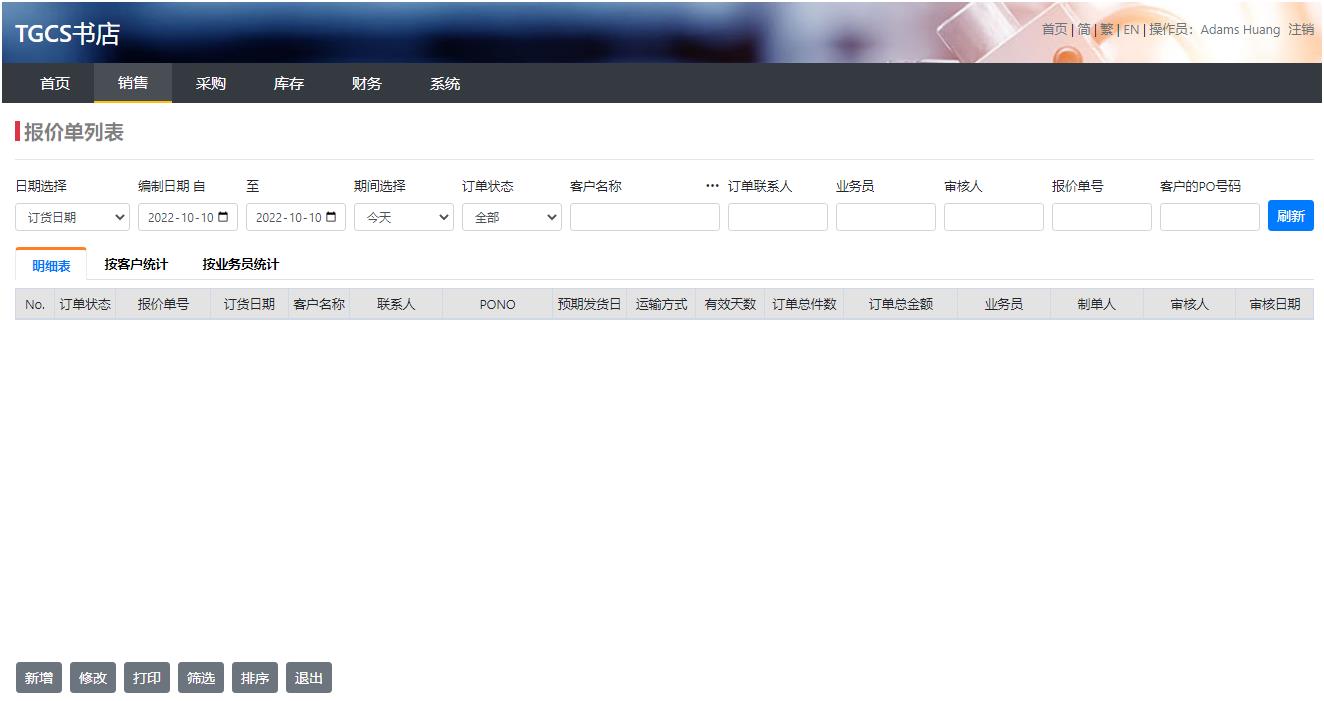Click the 至 end date field

(x=296, y=217)
